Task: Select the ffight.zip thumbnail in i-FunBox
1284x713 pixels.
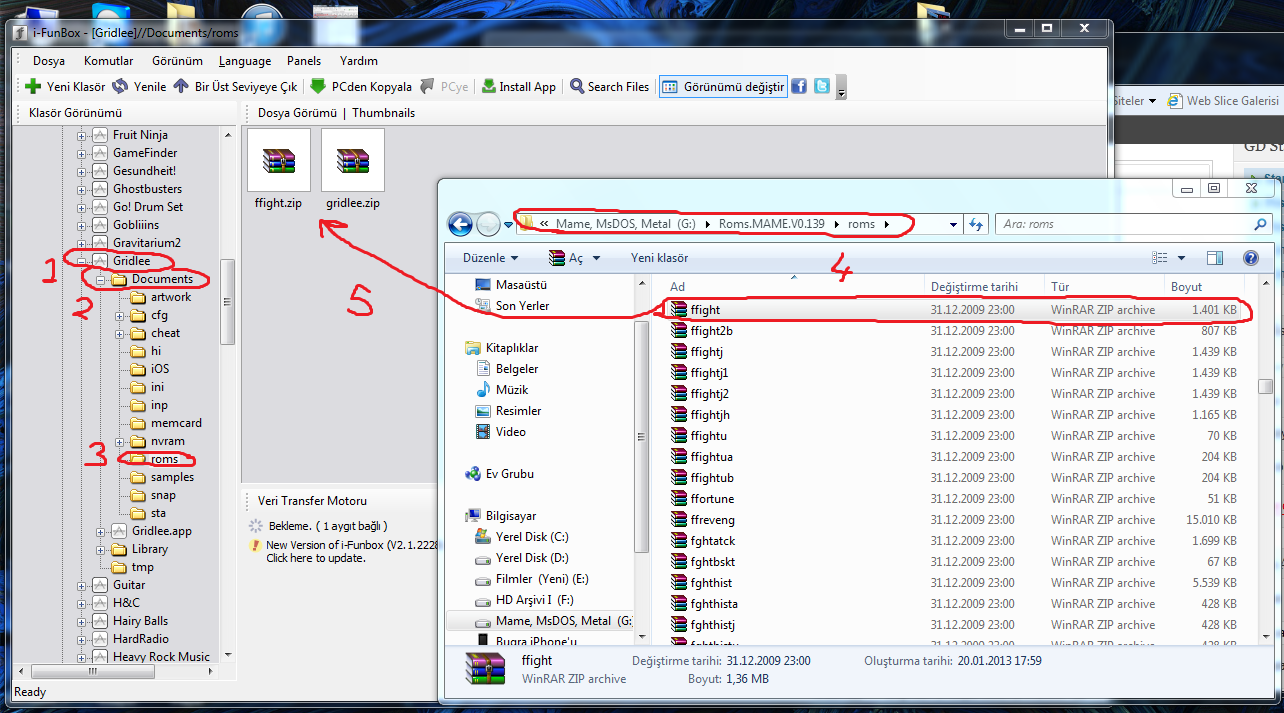Action: [279, 169]
